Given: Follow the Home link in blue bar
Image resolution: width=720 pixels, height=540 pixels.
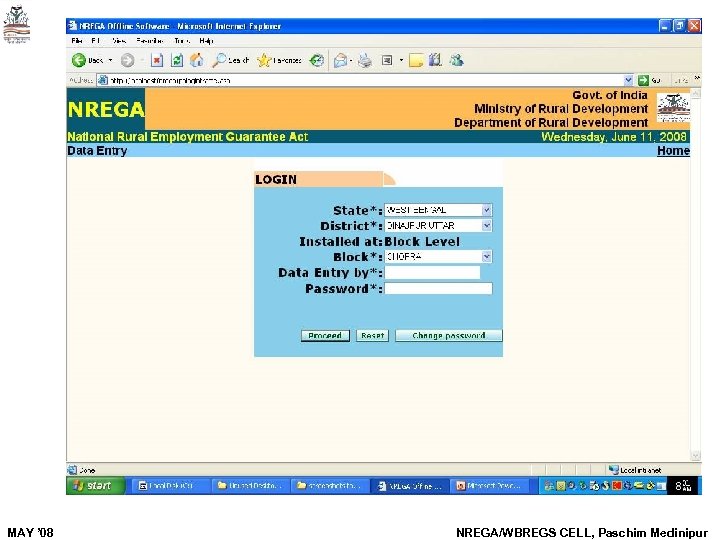Looking at the screenshot, I should 673,151.
